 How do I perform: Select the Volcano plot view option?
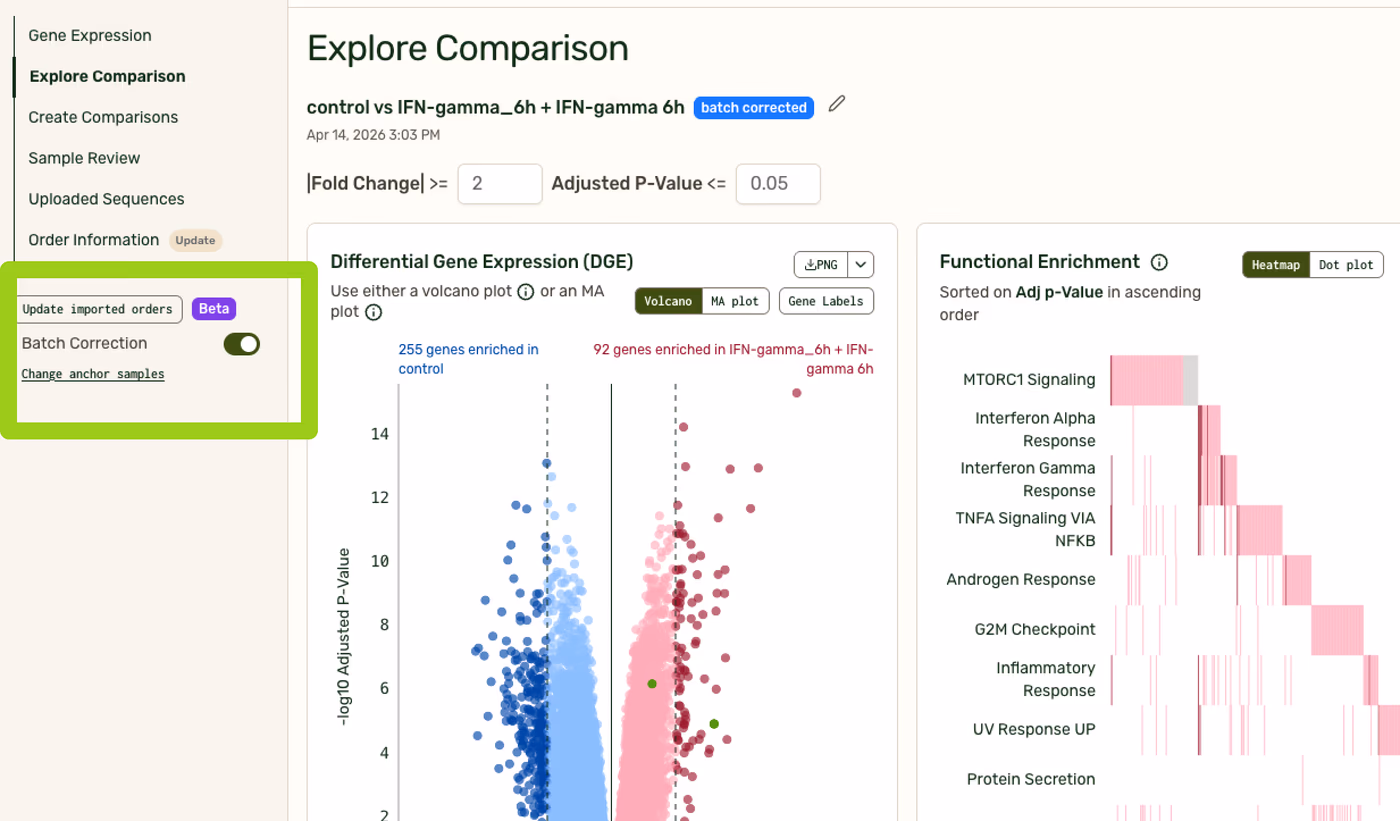tap(668, 301)
